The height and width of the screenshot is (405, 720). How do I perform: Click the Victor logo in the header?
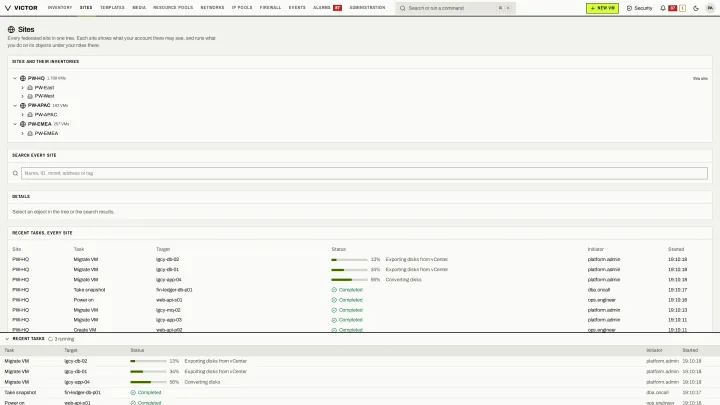21,8
